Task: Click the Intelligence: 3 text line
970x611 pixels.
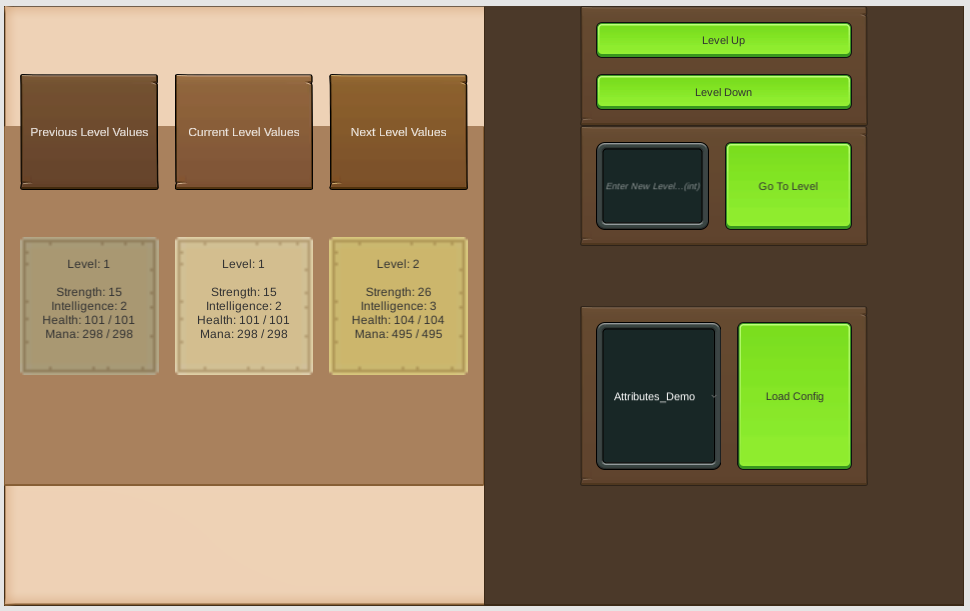Action: point(398,306)
